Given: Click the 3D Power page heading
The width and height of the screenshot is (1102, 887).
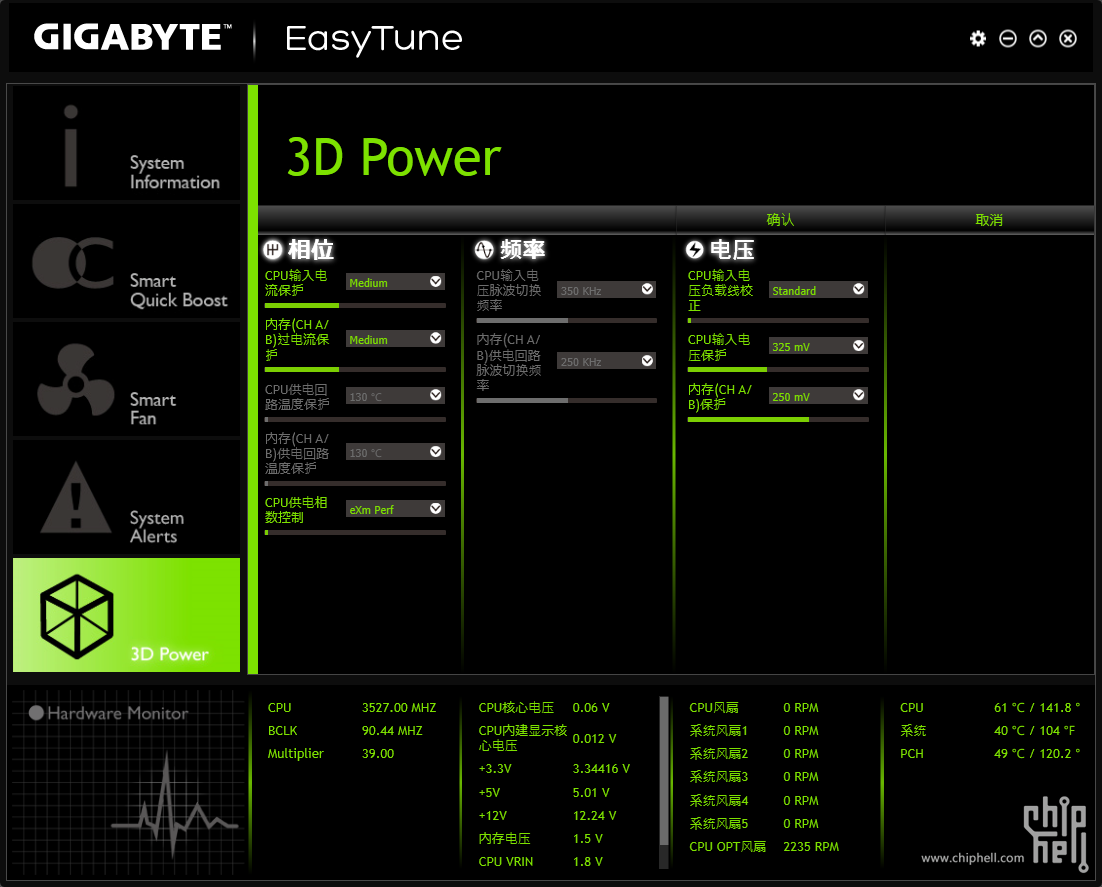Looking at the screenshot, I should tap(394, 157).
